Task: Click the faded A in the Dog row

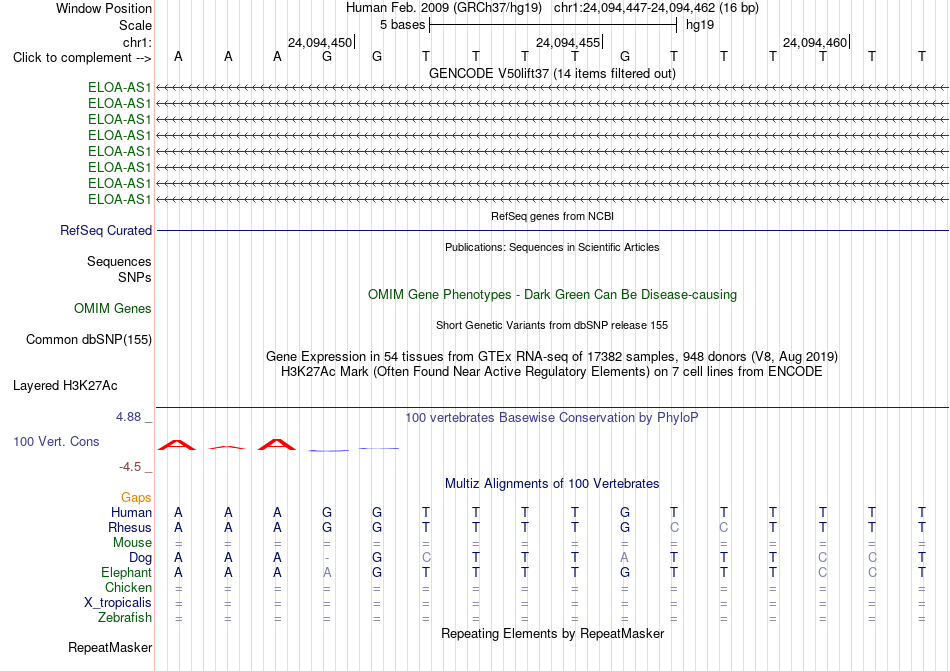Action: click(x=625, y=558)
